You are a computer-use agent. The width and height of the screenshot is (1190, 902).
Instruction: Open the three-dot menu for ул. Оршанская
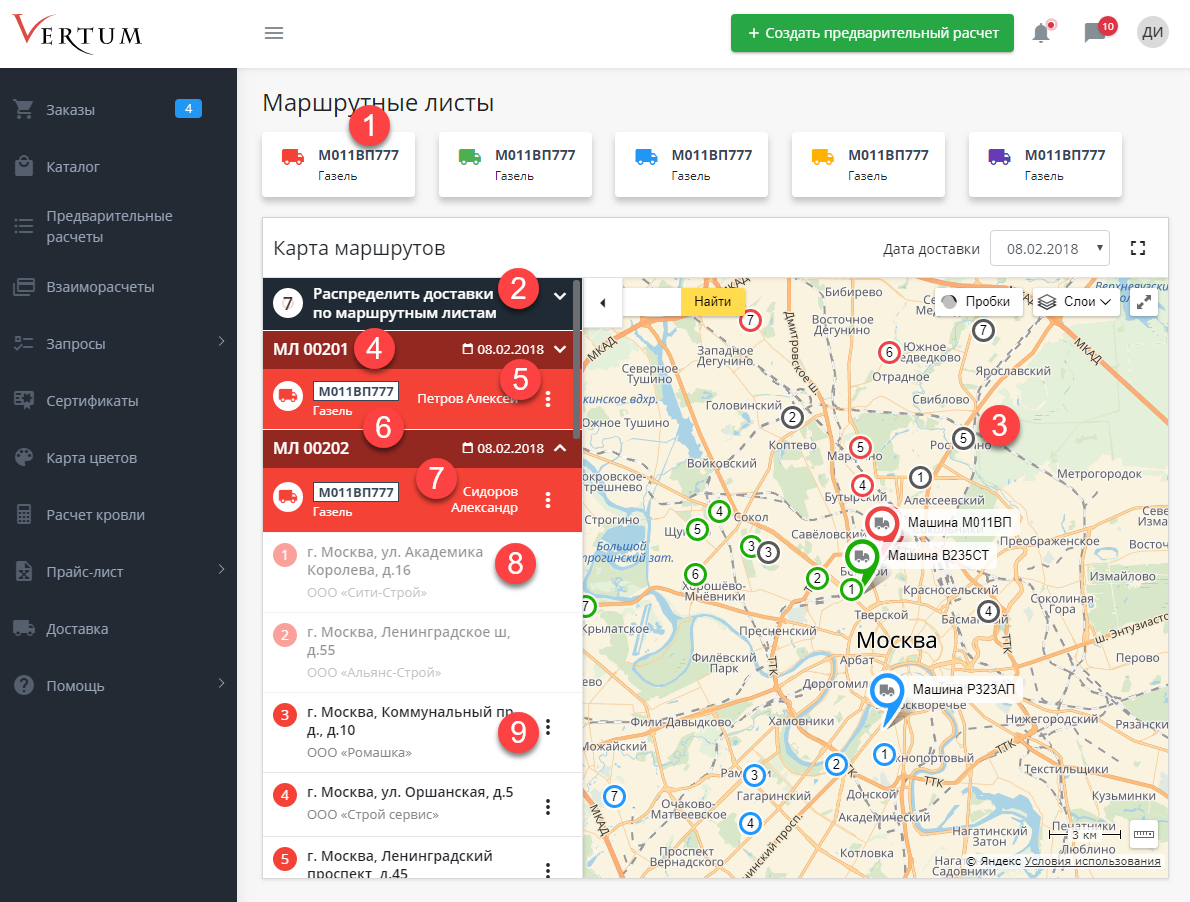[x=547, y=805]
